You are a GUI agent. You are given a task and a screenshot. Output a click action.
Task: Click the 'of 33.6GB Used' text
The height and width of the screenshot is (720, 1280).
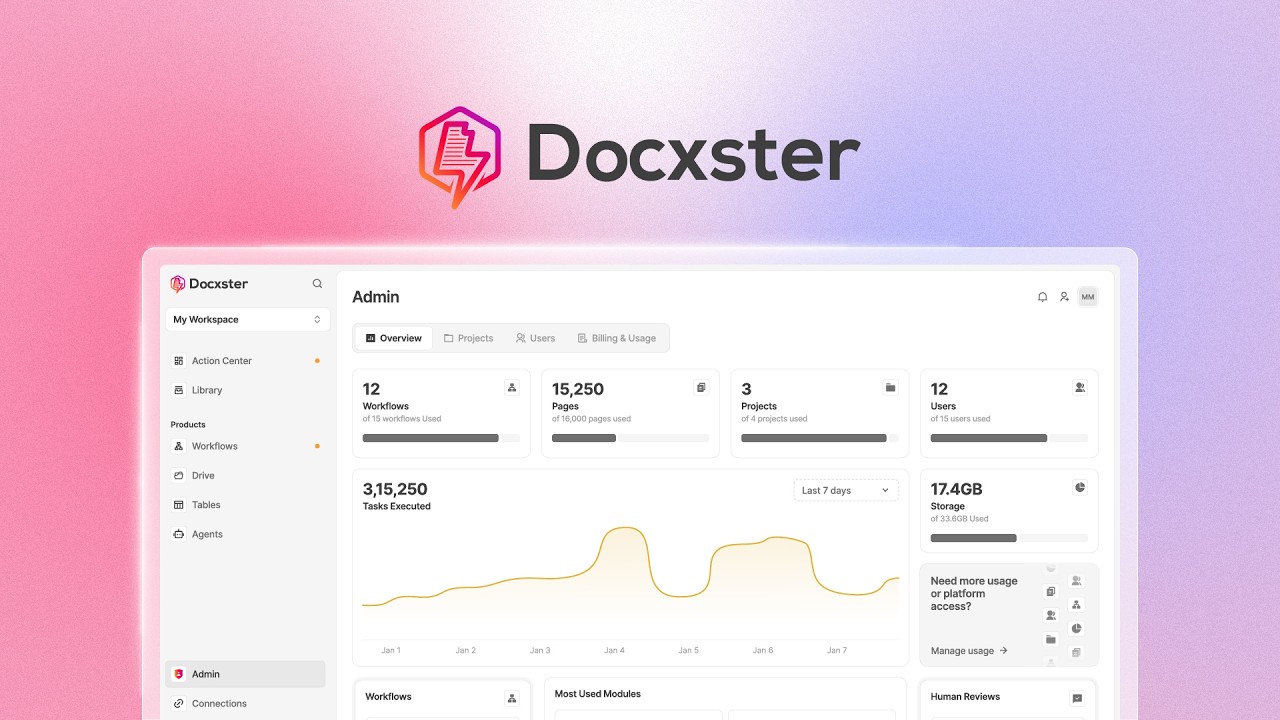[x=959, y=519]
